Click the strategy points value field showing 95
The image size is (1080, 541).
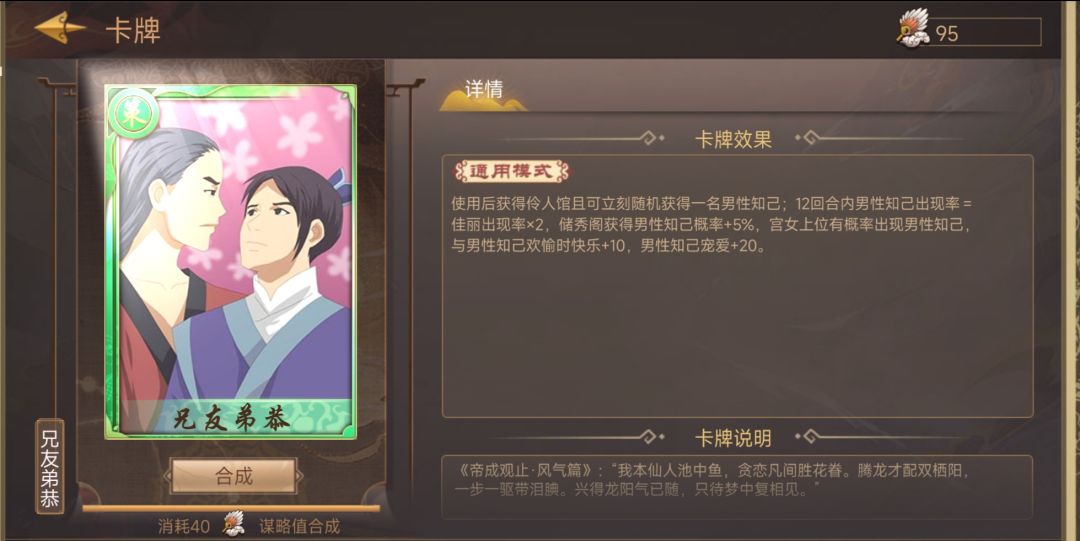[x=982, y=32]
